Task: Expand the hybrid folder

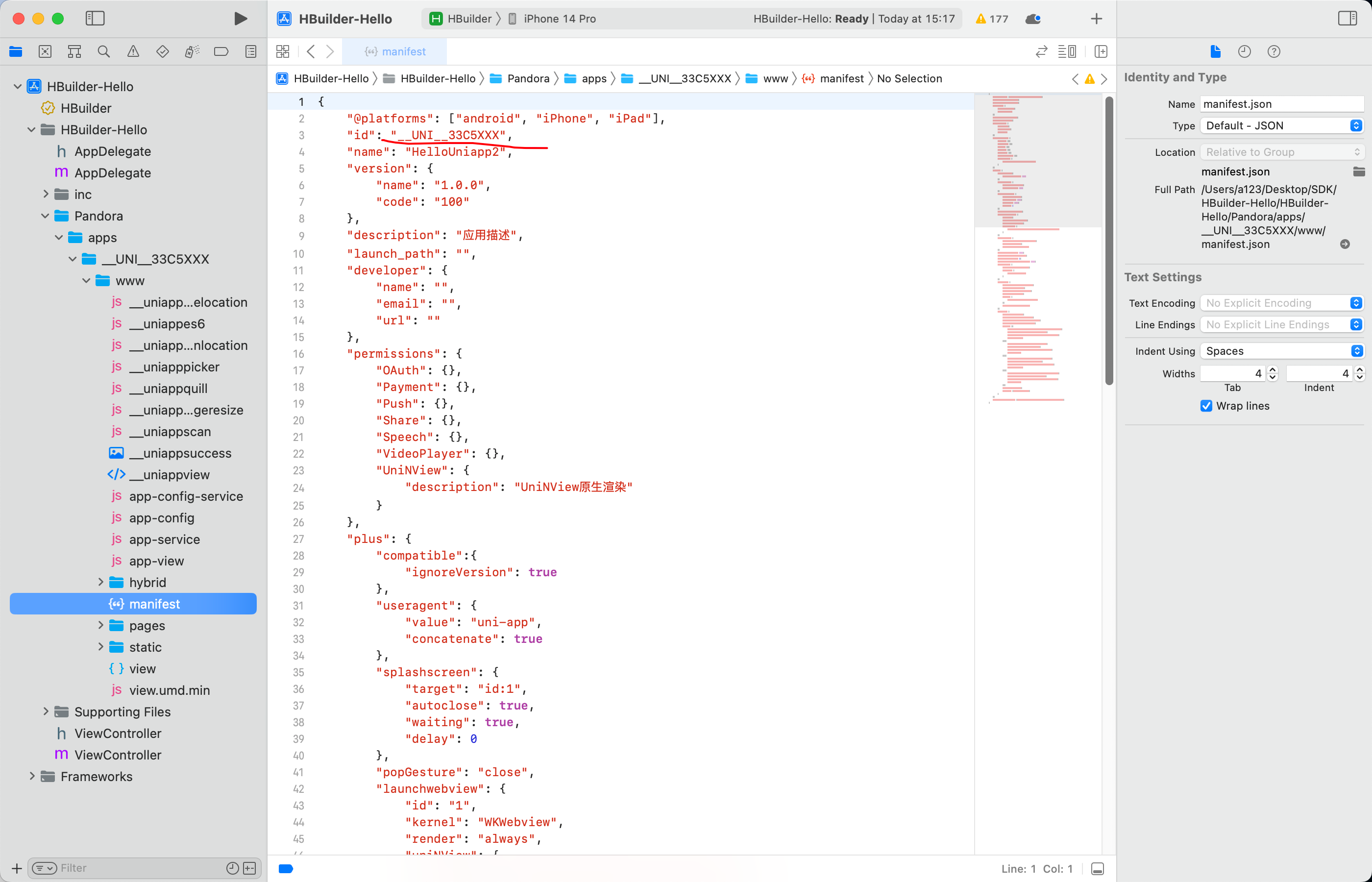Action: 101,583
